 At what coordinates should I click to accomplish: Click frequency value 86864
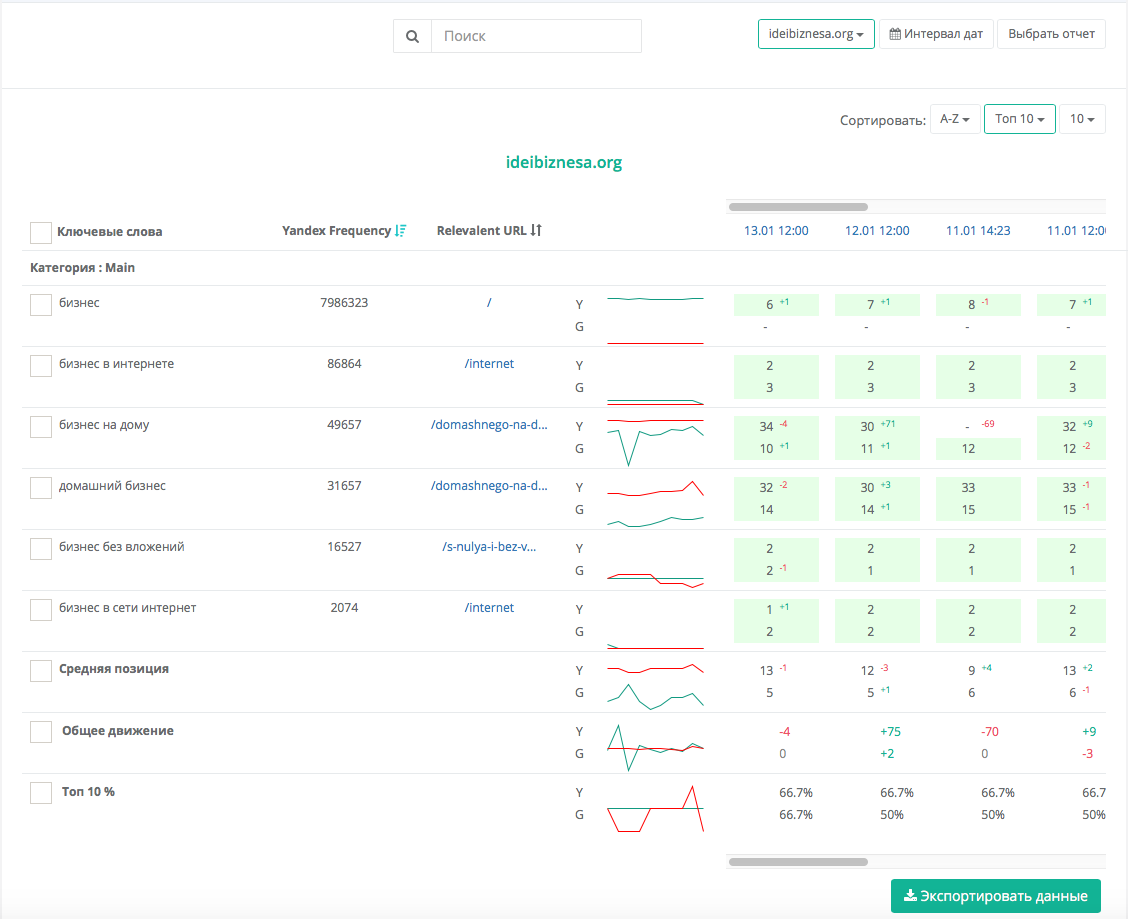[344, 363]
